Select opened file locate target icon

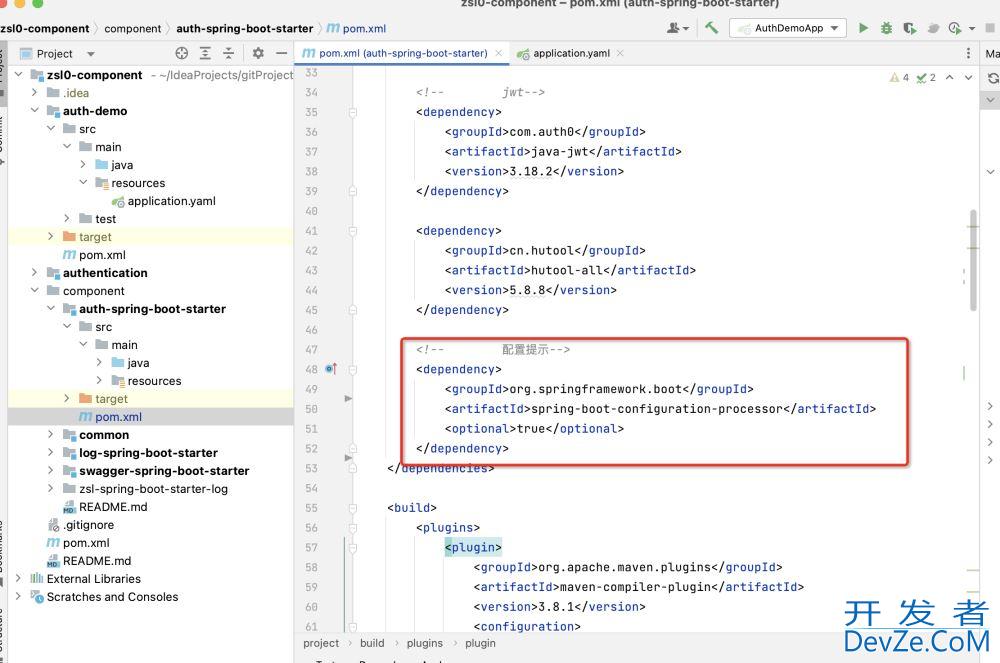pos(182,54)
